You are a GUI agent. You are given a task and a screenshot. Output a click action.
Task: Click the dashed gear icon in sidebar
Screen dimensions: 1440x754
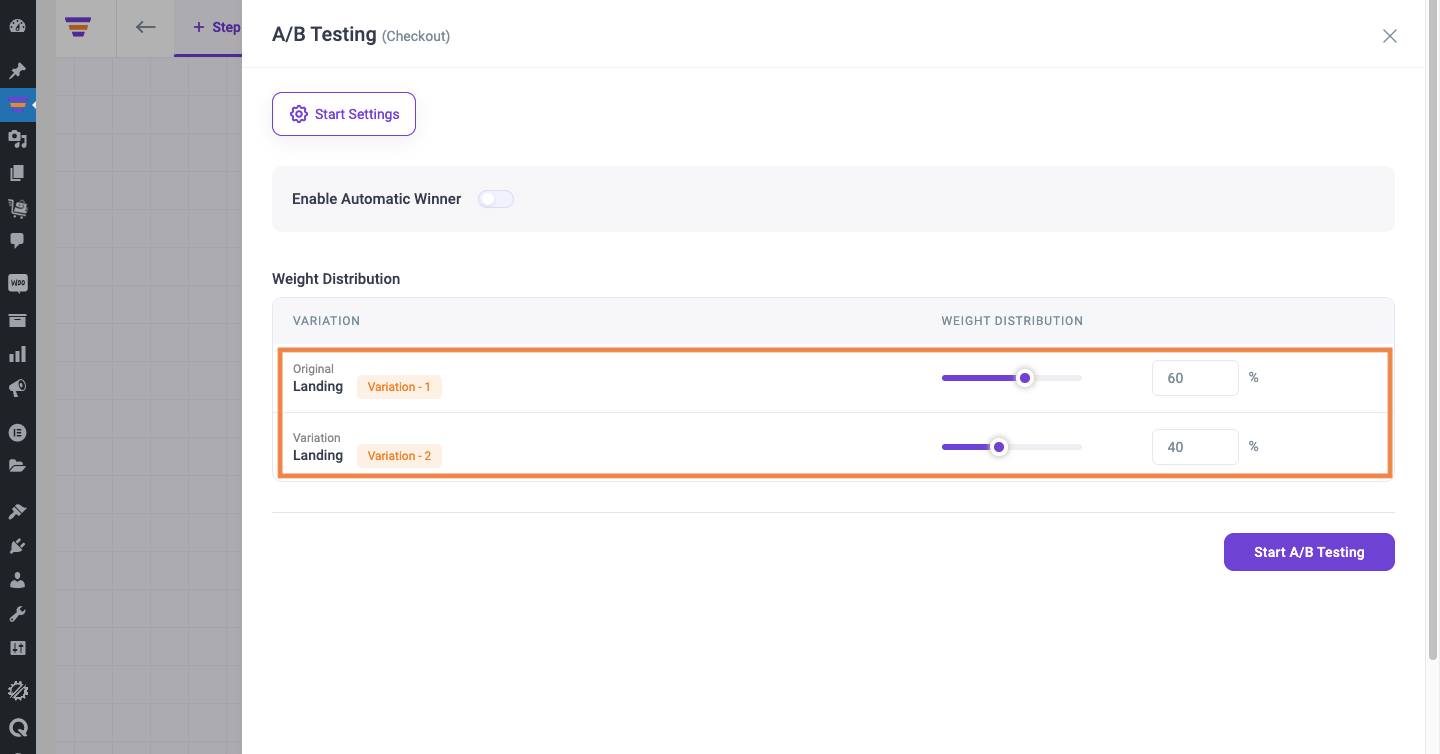click(x=17, y=691)
